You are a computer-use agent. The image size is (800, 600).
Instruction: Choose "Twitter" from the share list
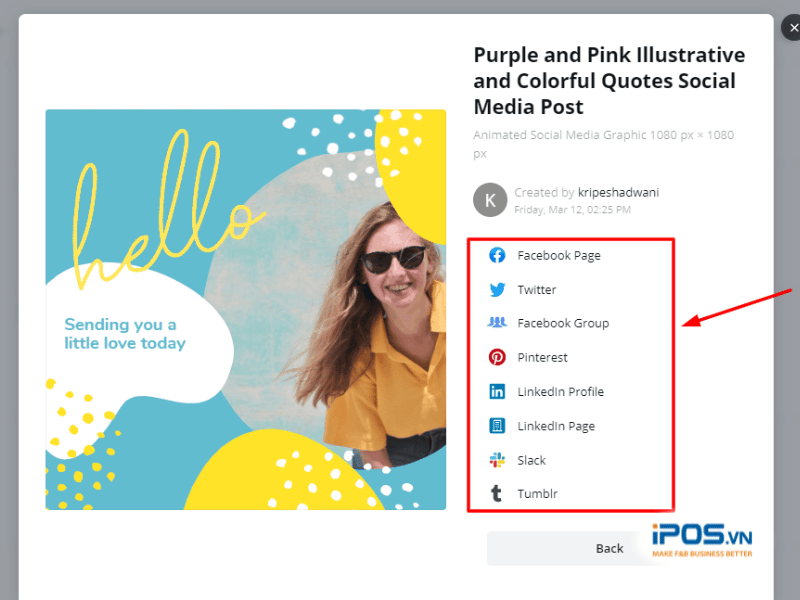537,290
